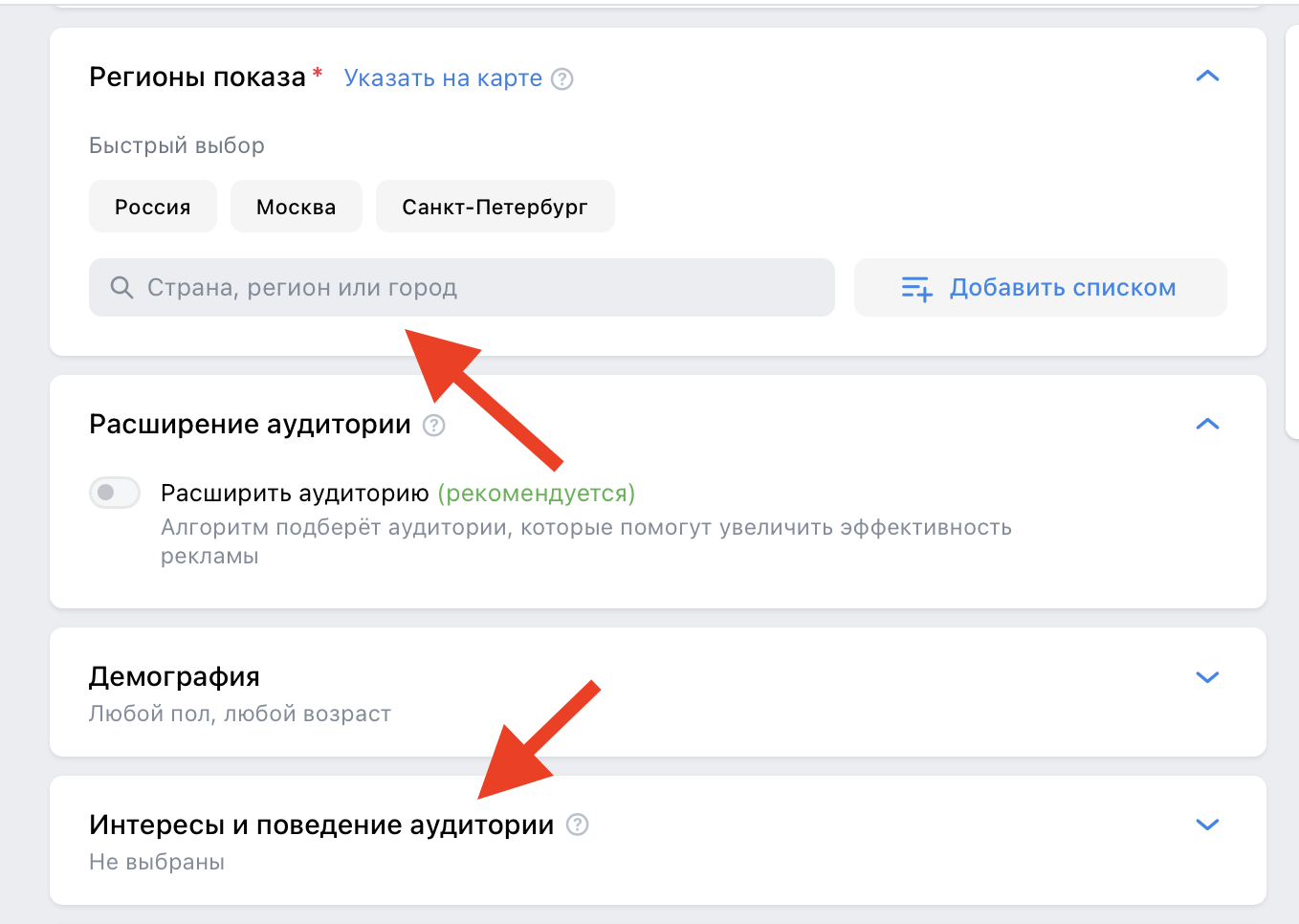Select the Россия quick-choice chip
Image resolution: width=1299 pixels, height=924 pixels.
(x=152, y=206)
